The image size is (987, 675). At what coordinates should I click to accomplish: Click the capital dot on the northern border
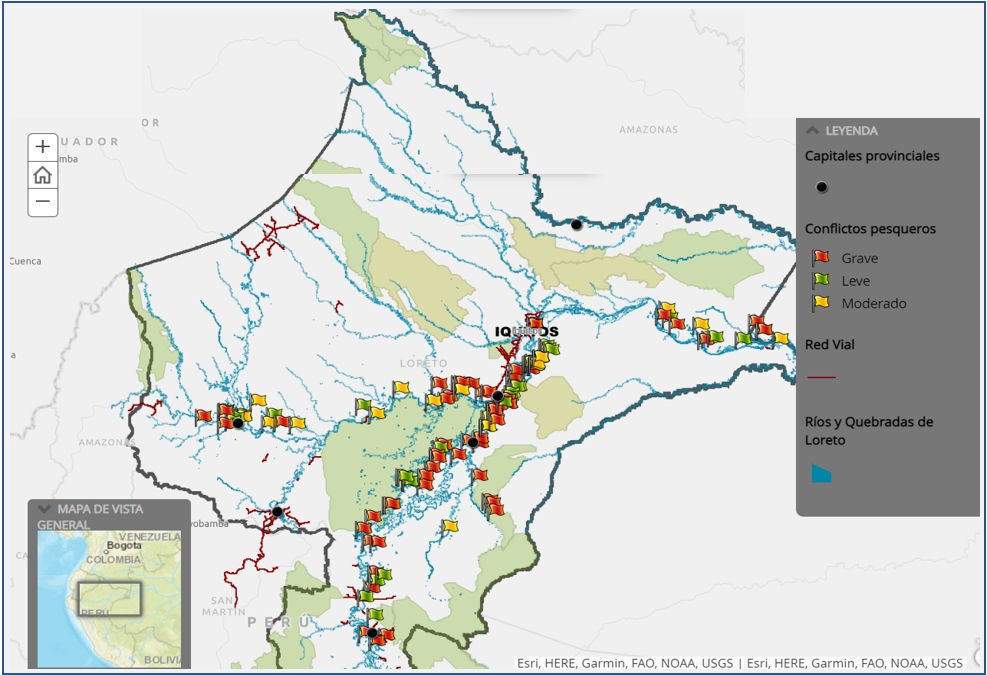coord(576,225)
